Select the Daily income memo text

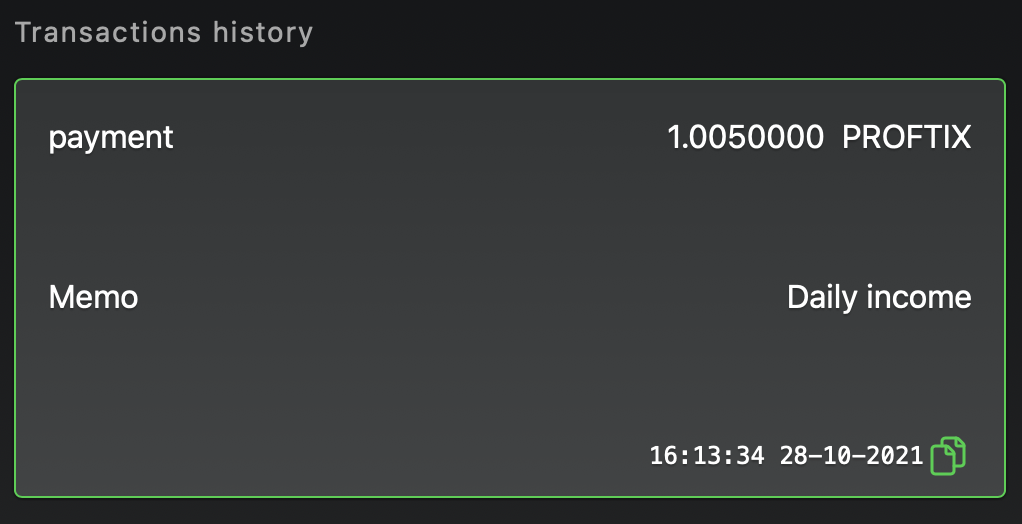879,297
